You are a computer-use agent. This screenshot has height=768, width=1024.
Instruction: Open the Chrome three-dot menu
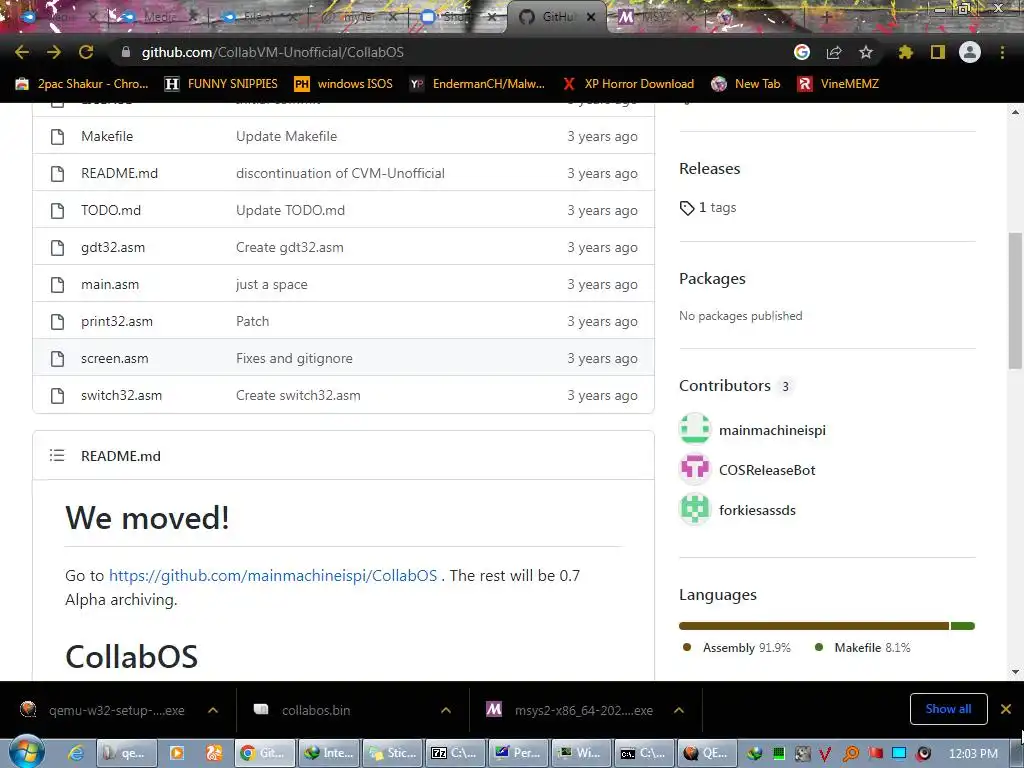[1002, 52]
